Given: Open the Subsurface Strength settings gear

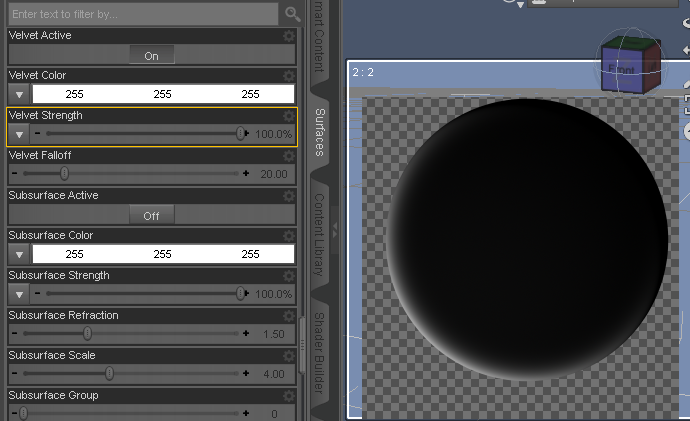Looking at the screenshot, I should tap(289, 276).
